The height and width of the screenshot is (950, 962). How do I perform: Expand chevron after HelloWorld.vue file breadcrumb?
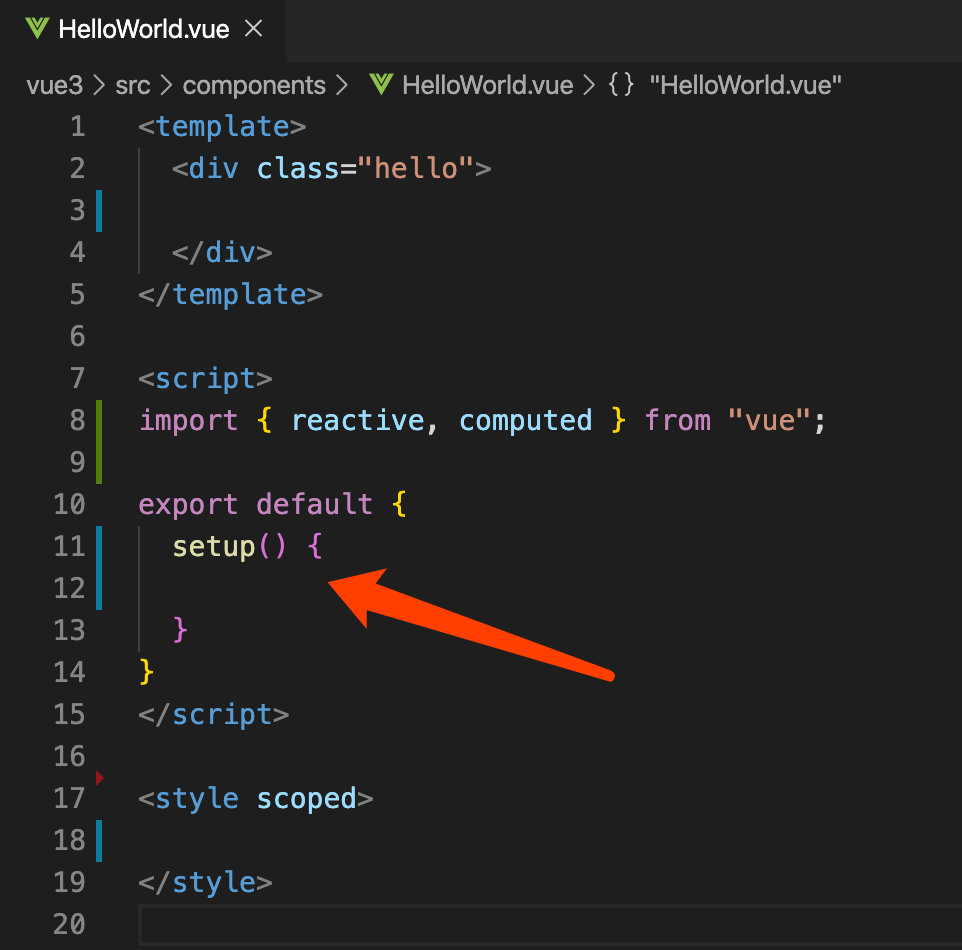(x=589, y=85)
